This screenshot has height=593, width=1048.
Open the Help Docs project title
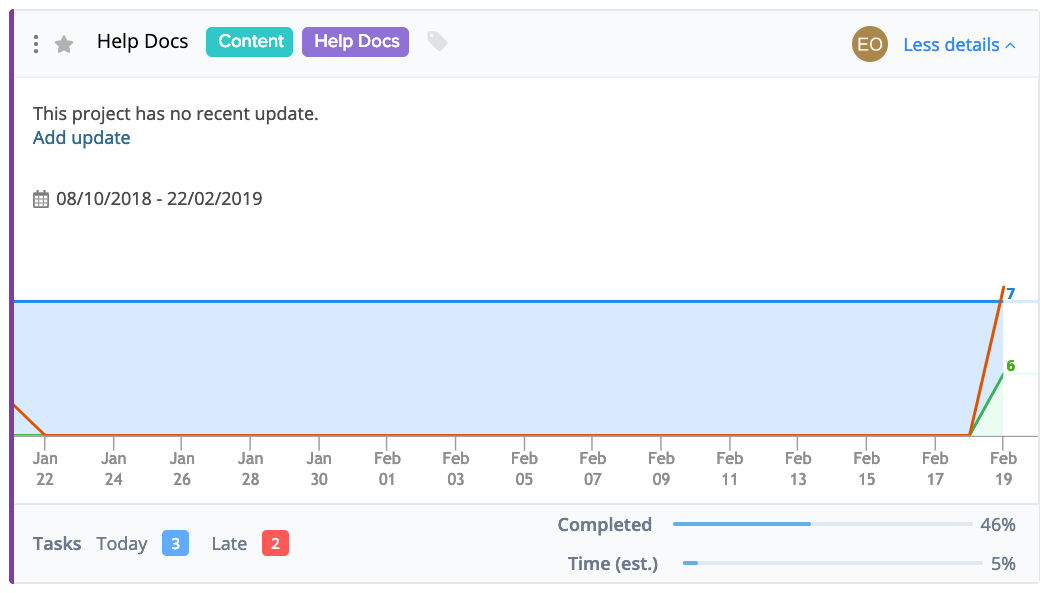(142, 41)
